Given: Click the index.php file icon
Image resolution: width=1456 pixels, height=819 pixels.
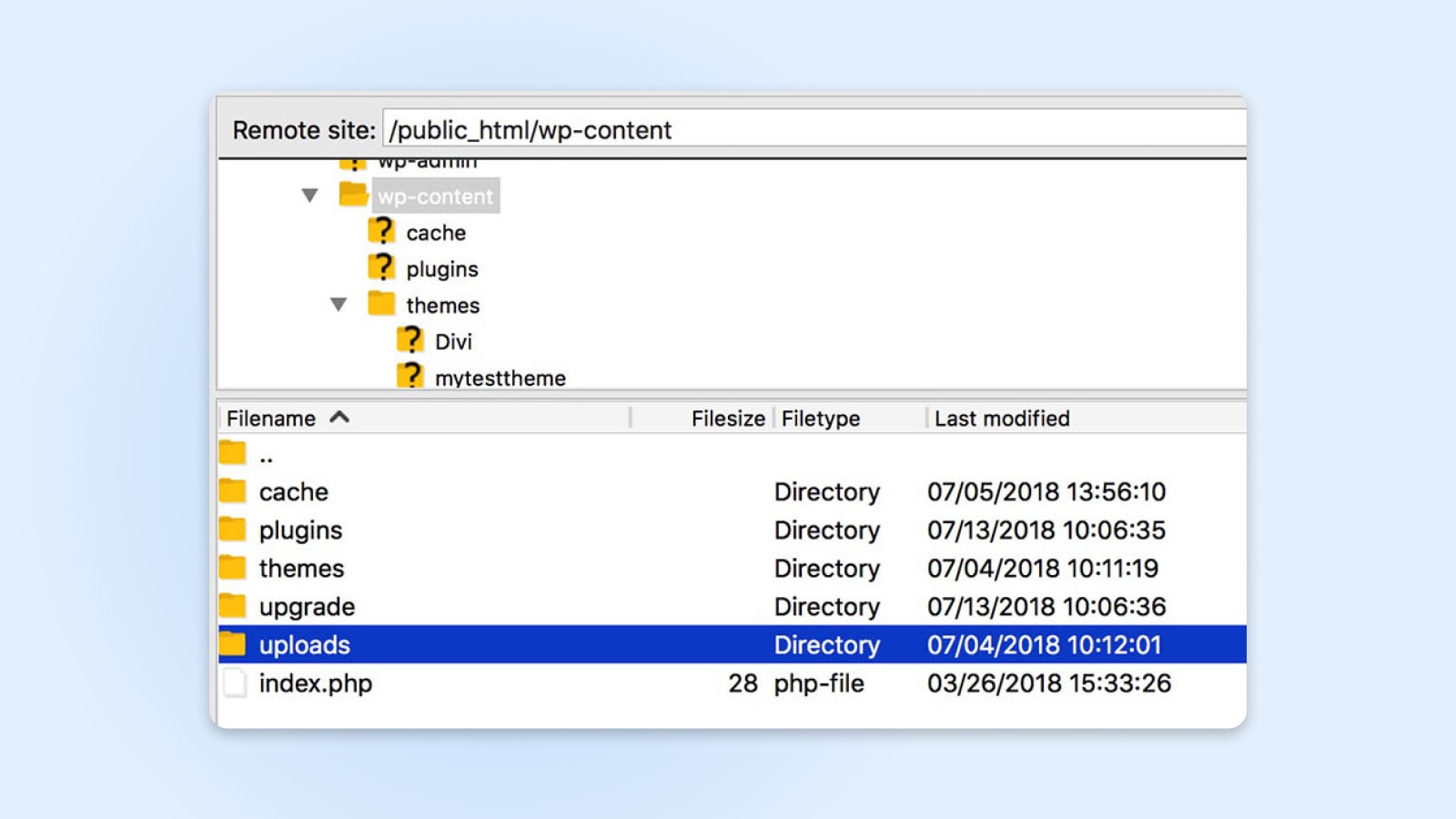Looking at the screenshot, I should (x=234, y=682).
